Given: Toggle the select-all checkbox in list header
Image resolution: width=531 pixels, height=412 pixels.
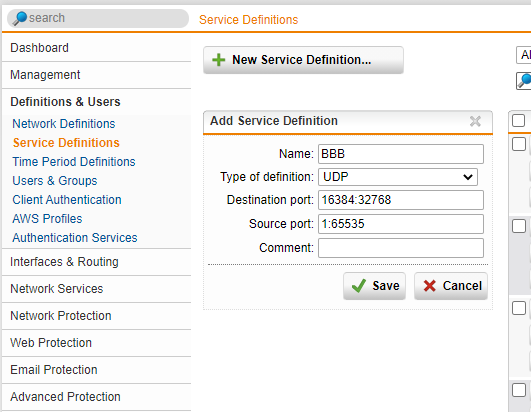Looking at the screenshot, I should click(518, 121).
